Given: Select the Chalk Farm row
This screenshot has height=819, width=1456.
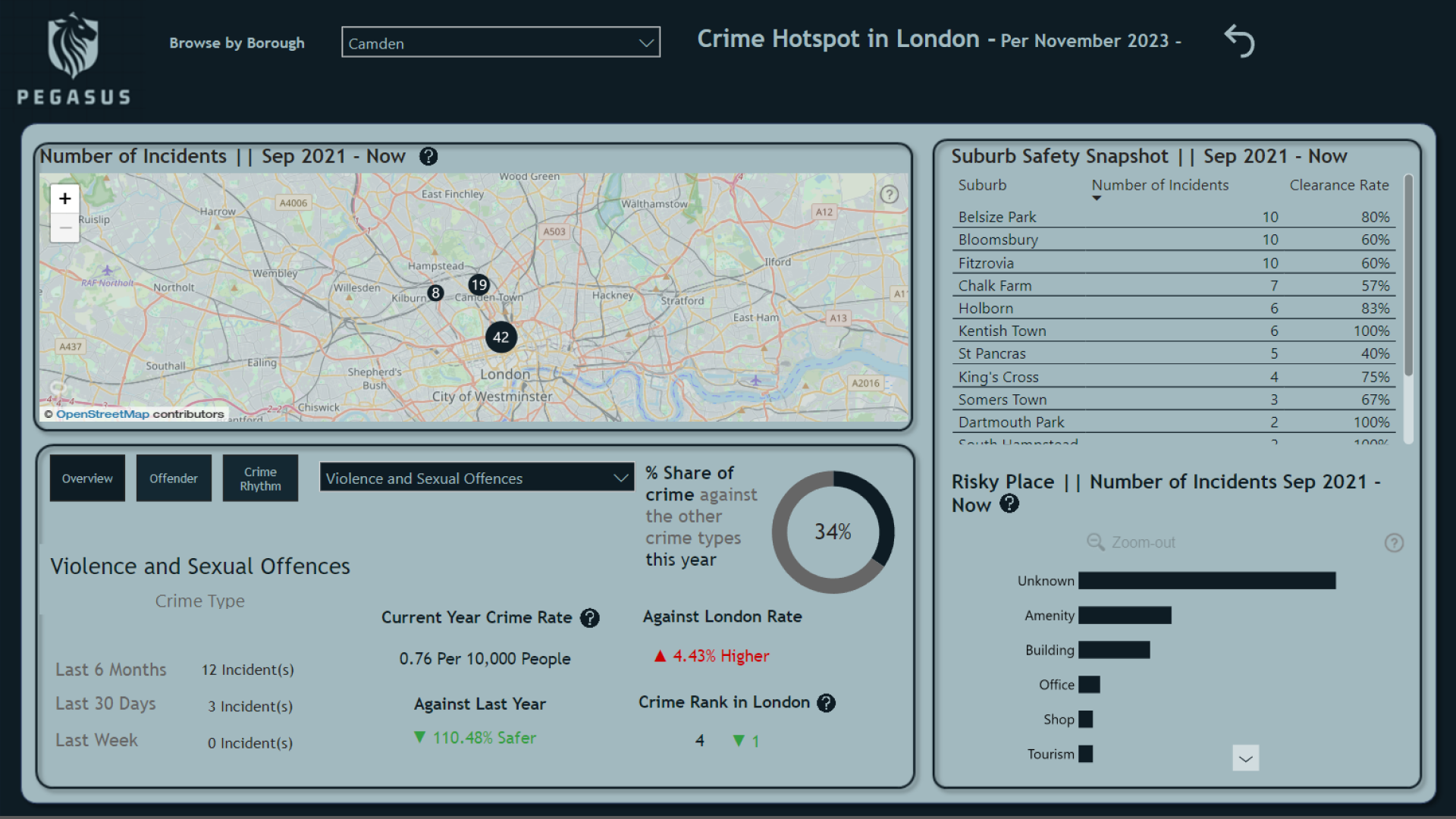Looking at the screenshot, I should coord(1173,286).
